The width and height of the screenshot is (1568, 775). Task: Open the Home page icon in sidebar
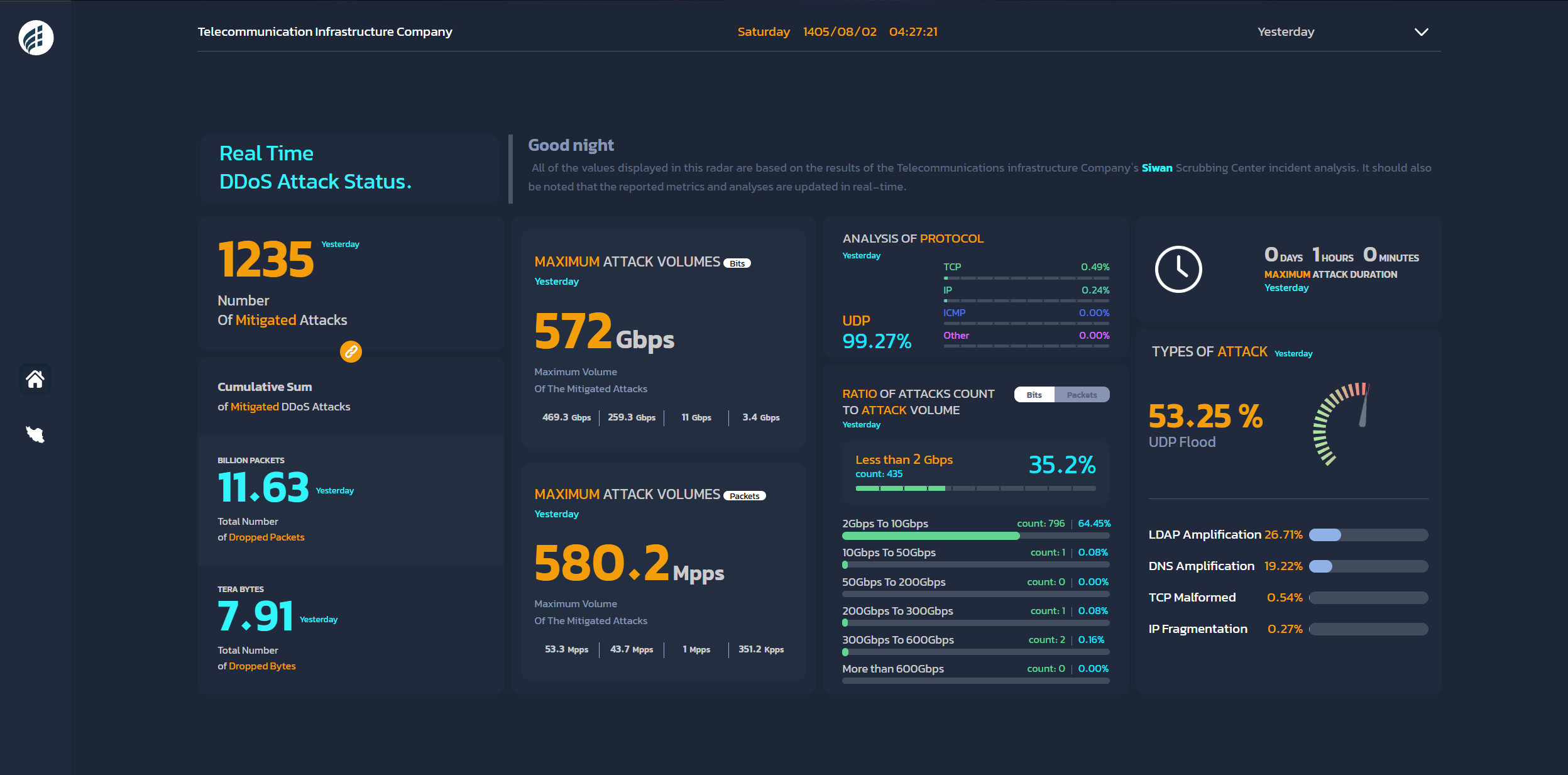[35, 379]
